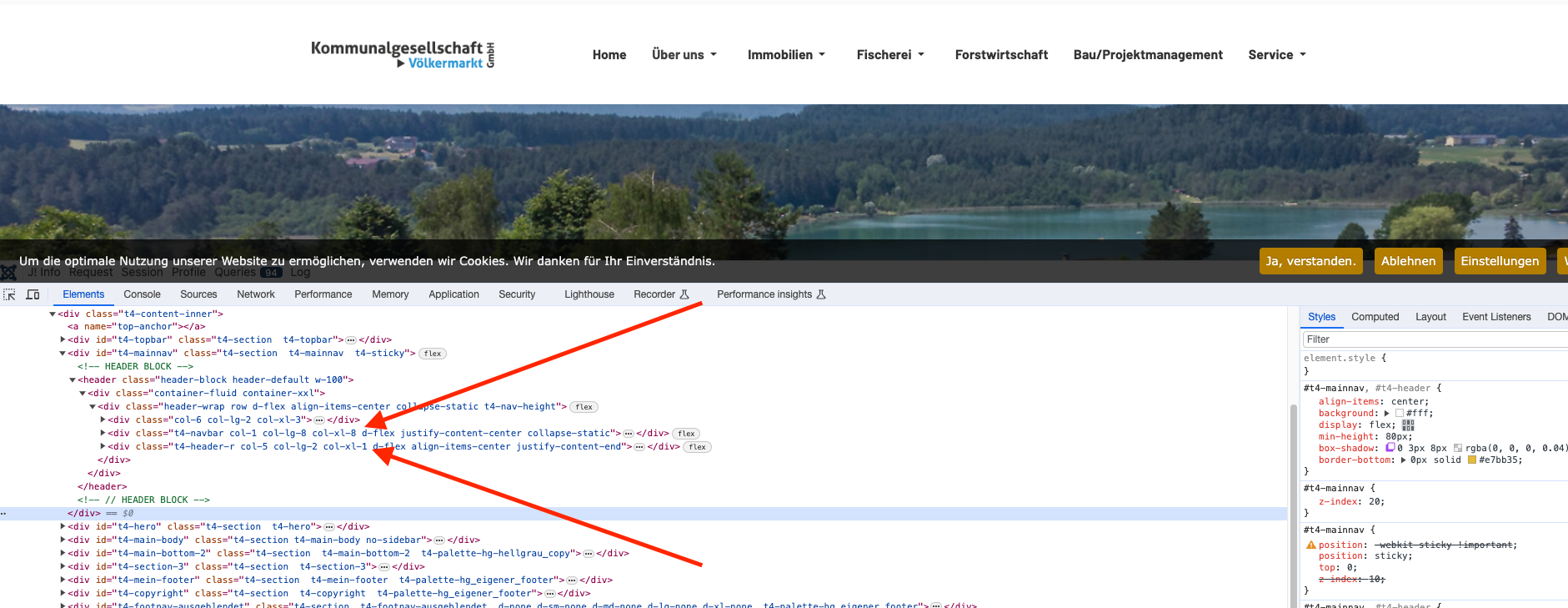
Task: Switch to the Elements tab
Action: [83, 294]
